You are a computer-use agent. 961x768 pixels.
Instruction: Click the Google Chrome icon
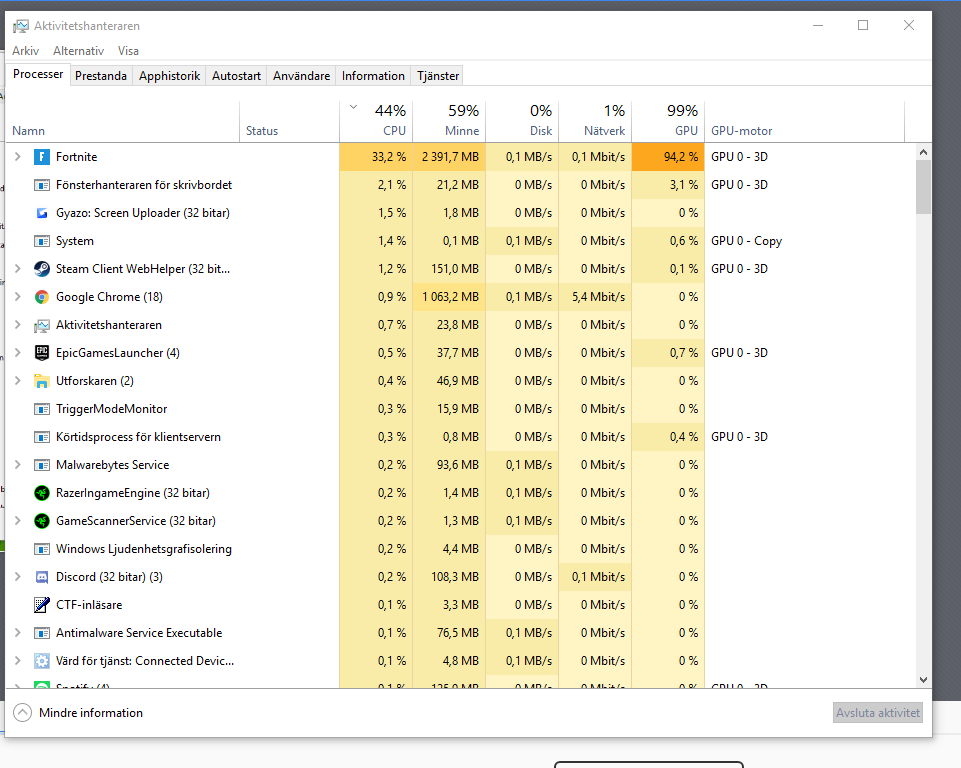pos(42,297)
